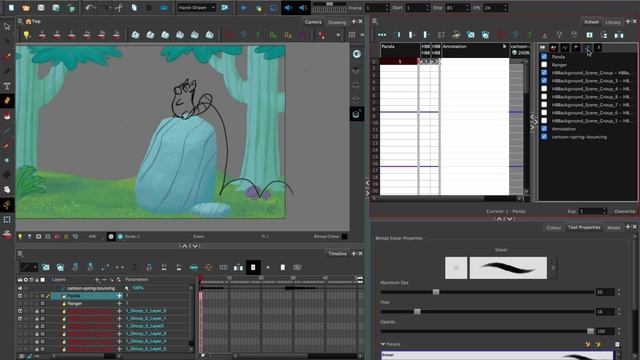Viewport: 640px width, 360px height.
Task: Switch to the Xsheet tab
Action: (591, 22)
